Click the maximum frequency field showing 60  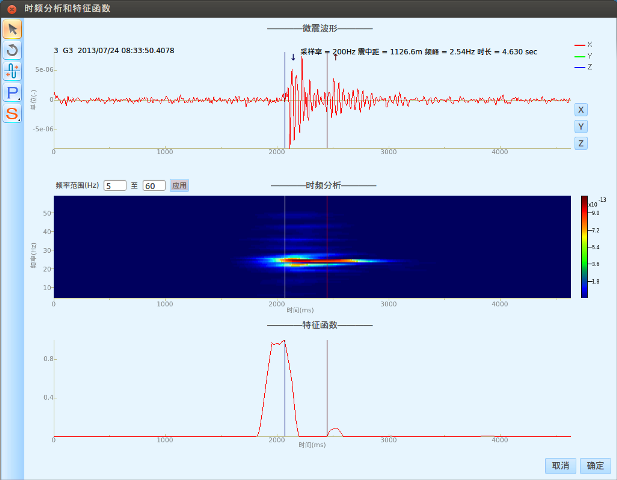pyautogui.click(x=154, y=185)
